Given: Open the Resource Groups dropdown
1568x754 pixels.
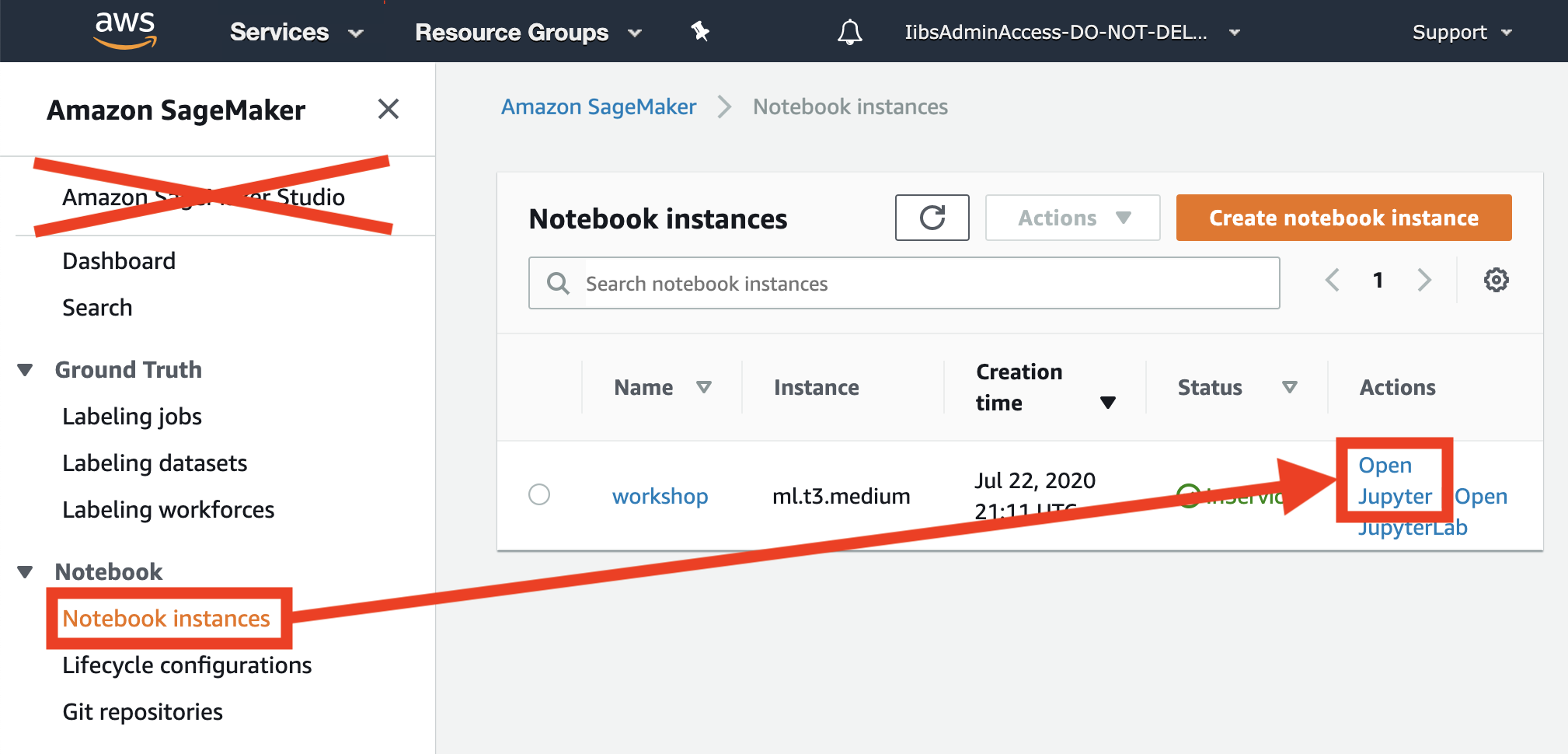Looking at the screenshot, I should [x=528, y=32].
